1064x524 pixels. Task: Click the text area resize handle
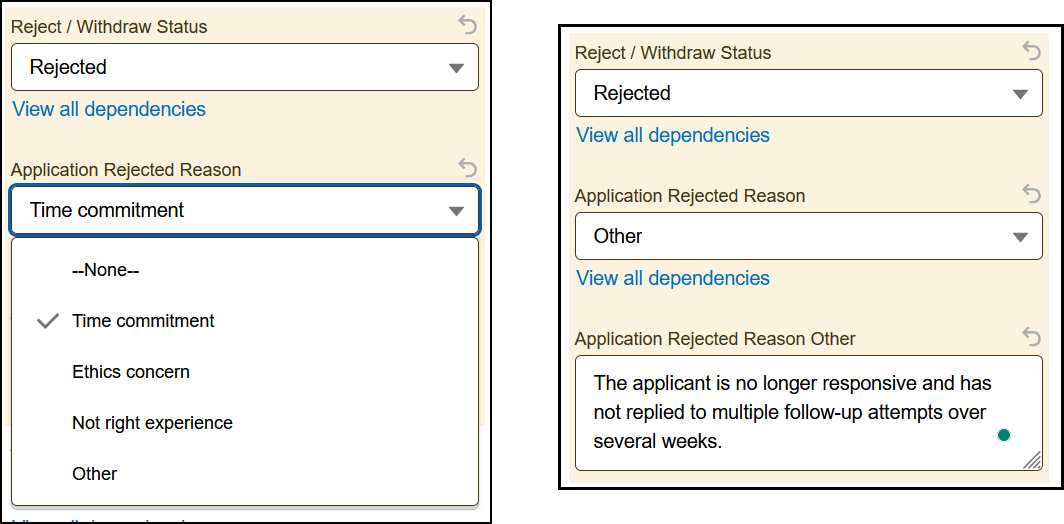pos(1033,460)
